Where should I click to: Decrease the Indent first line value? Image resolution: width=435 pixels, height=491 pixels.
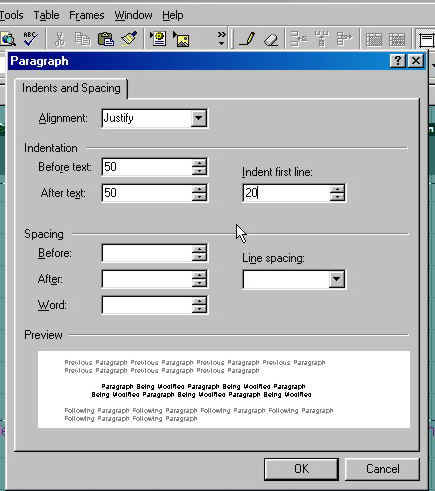coord(337,197)
